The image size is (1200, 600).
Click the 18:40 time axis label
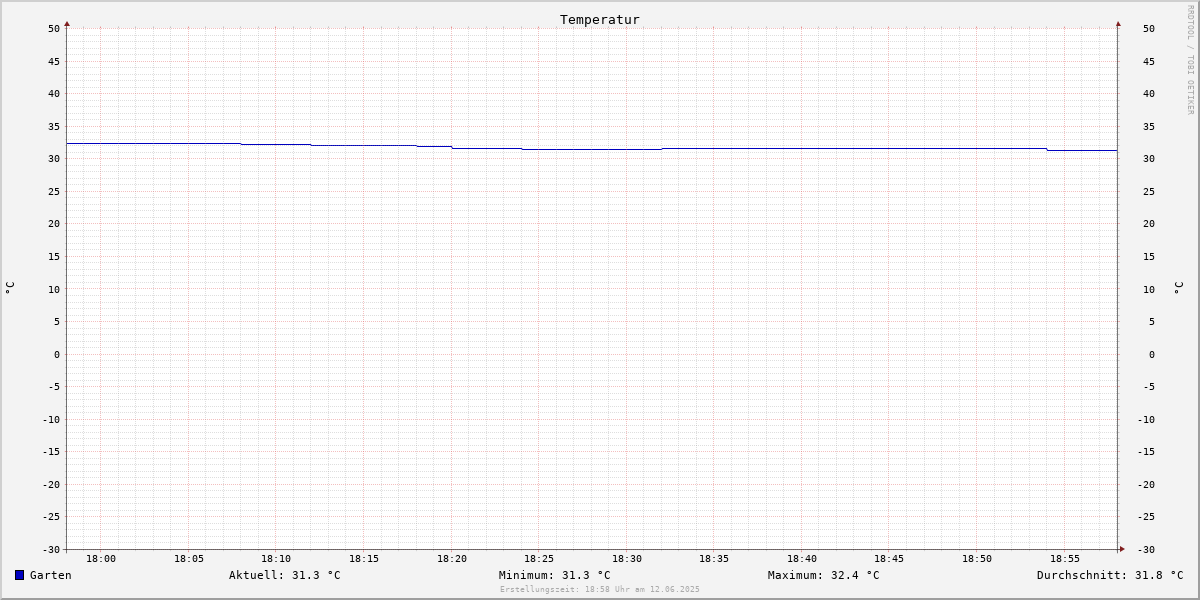click(x=802, y=559)
